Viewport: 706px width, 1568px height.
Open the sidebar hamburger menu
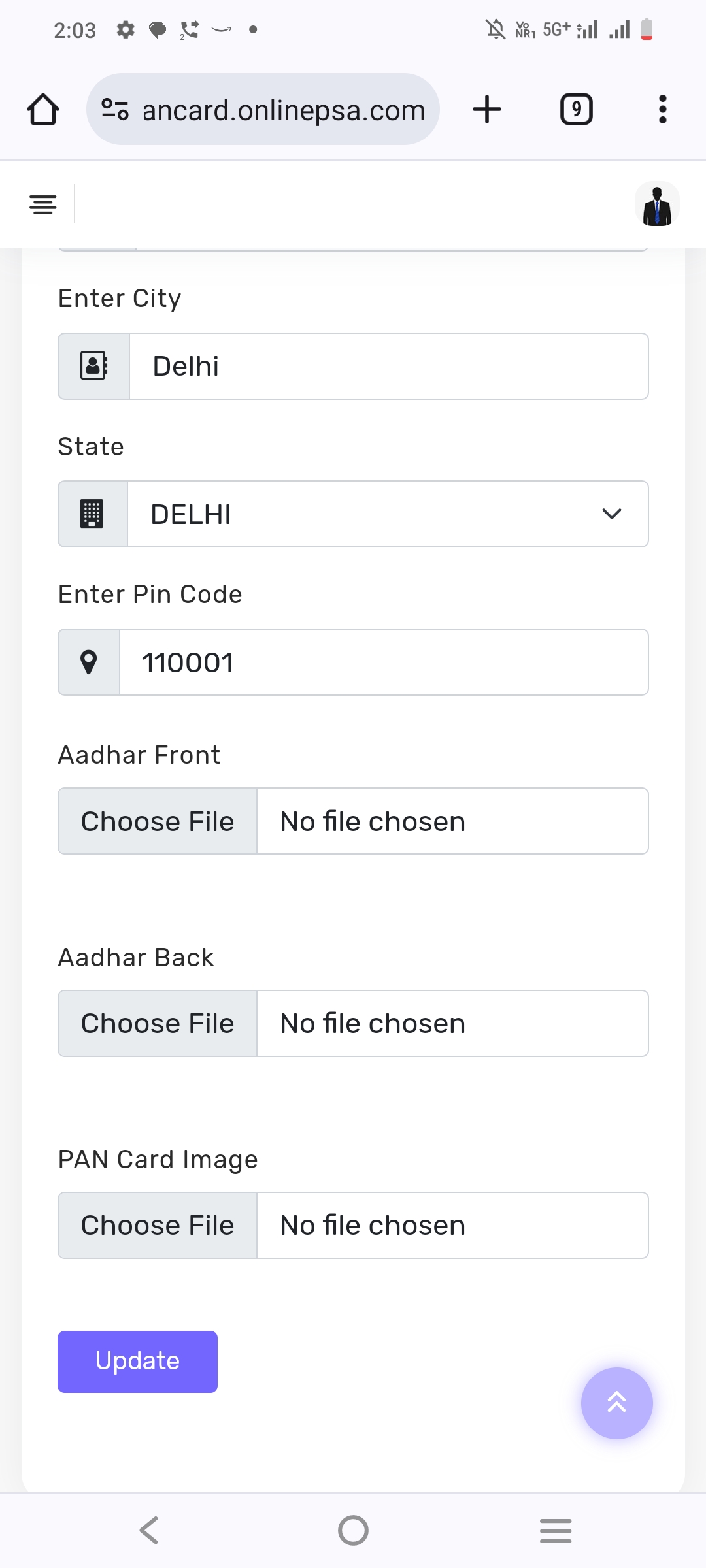click(43, 204)
